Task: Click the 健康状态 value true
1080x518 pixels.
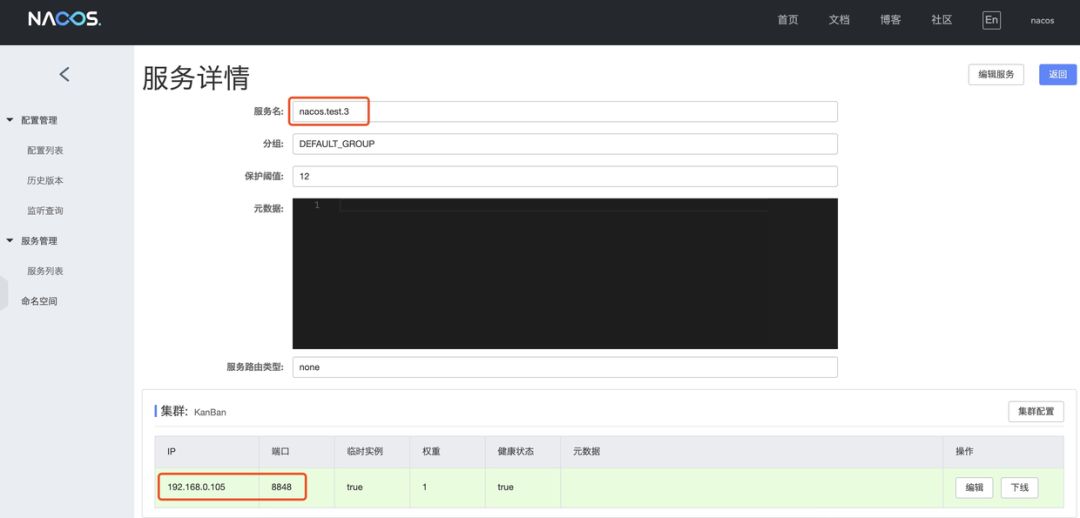Action: pos(506,487)
